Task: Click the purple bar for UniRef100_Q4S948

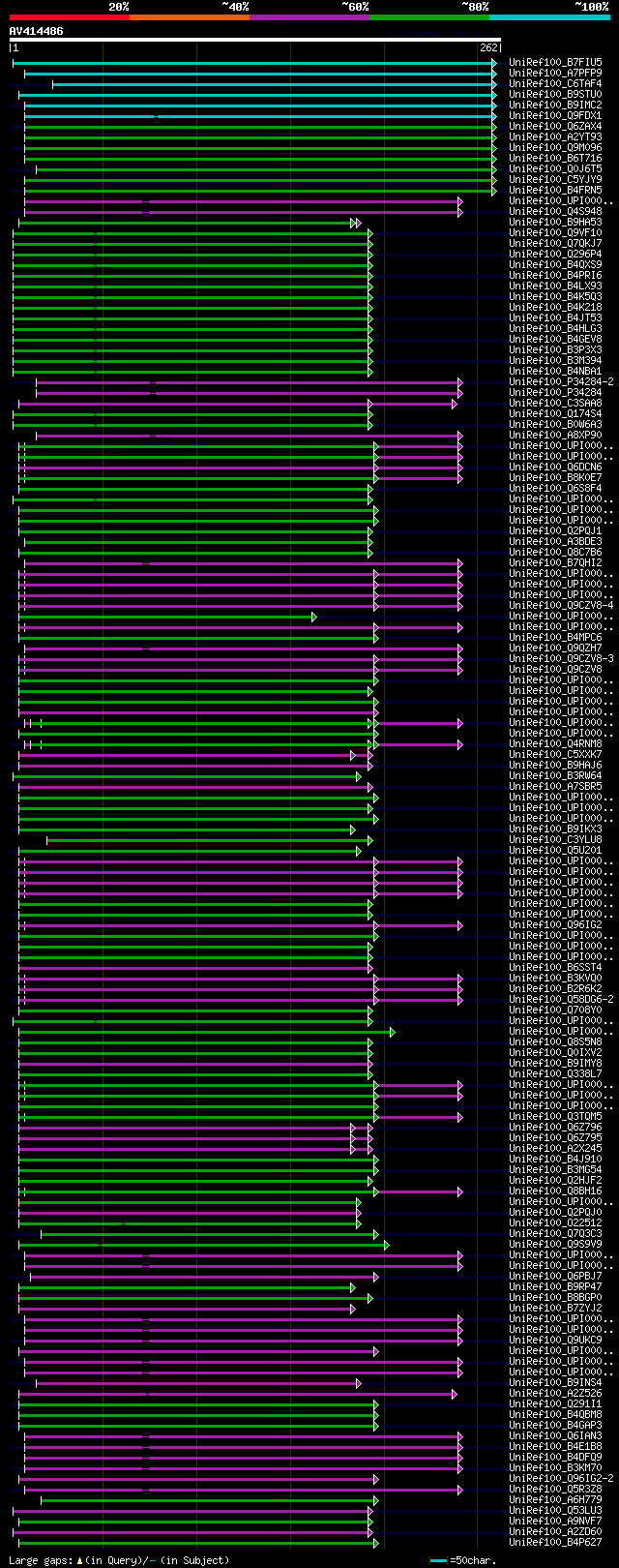Action: [x=244, y=211]
